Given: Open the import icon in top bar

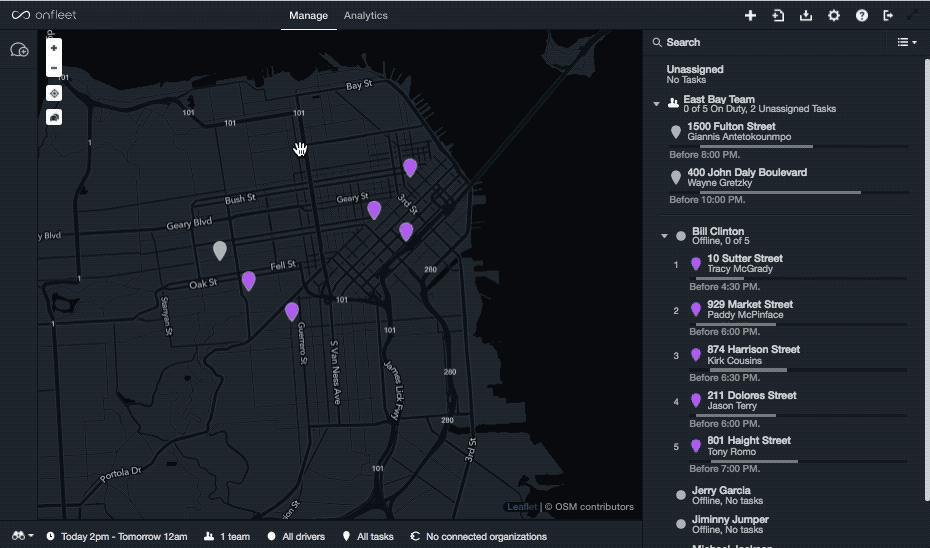Looking at the screenshot, I should [x=778, y=16].
